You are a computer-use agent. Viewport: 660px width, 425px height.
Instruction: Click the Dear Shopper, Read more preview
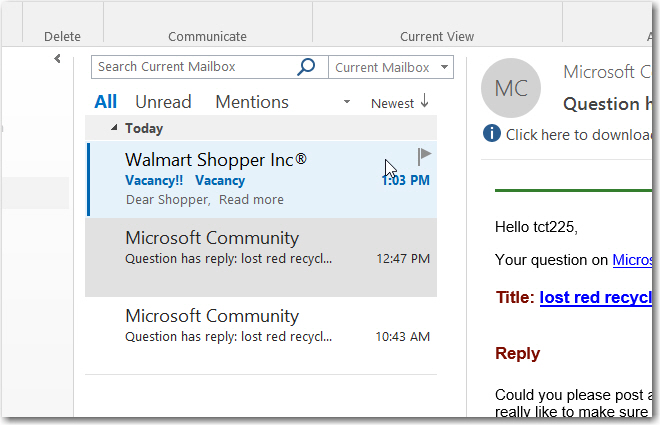[x=205, y=199]
